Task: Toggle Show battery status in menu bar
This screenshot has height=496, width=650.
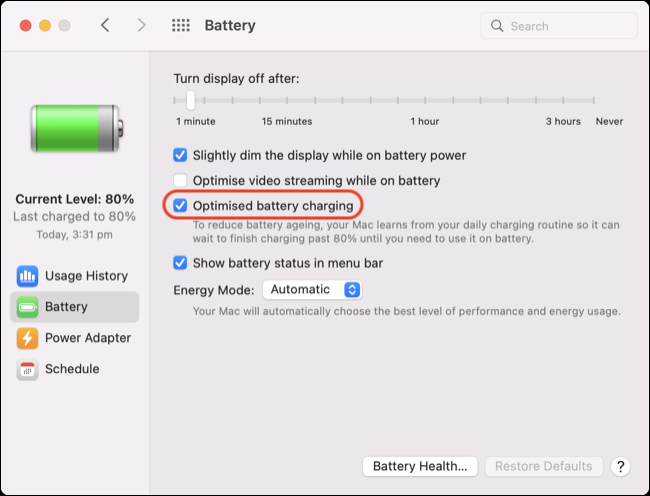Action: point(180,263)
